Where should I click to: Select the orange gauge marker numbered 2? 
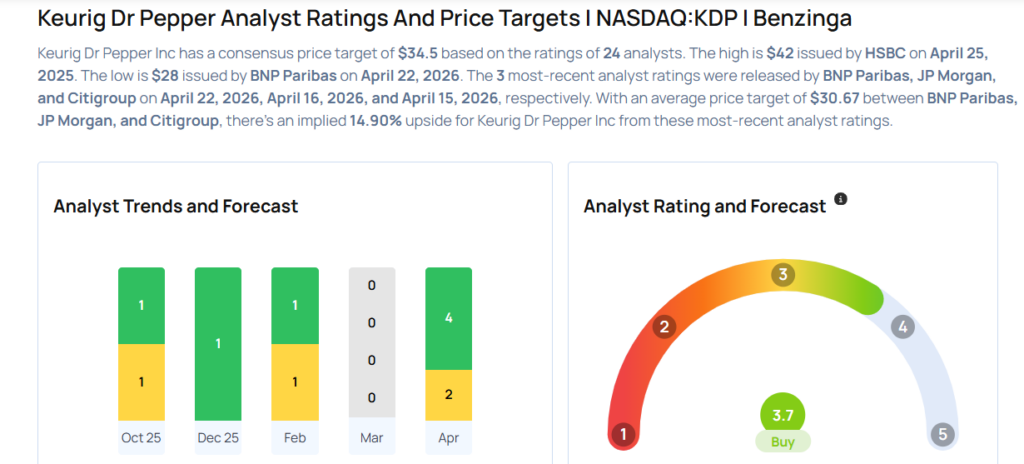coord(662,326)
